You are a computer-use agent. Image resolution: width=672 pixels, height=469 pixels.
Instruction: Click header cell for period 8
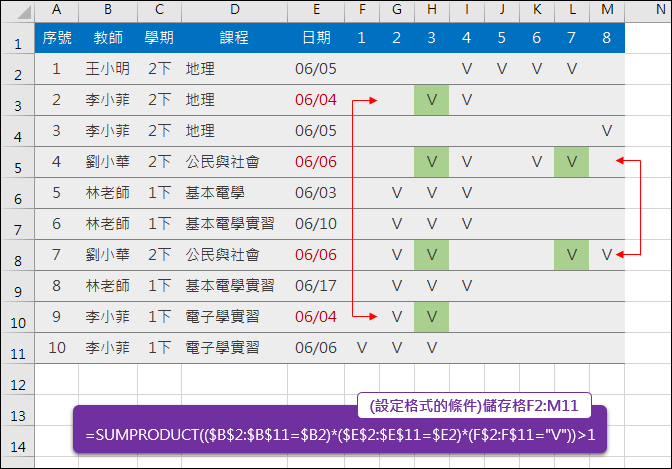click(x=607, y=38)
